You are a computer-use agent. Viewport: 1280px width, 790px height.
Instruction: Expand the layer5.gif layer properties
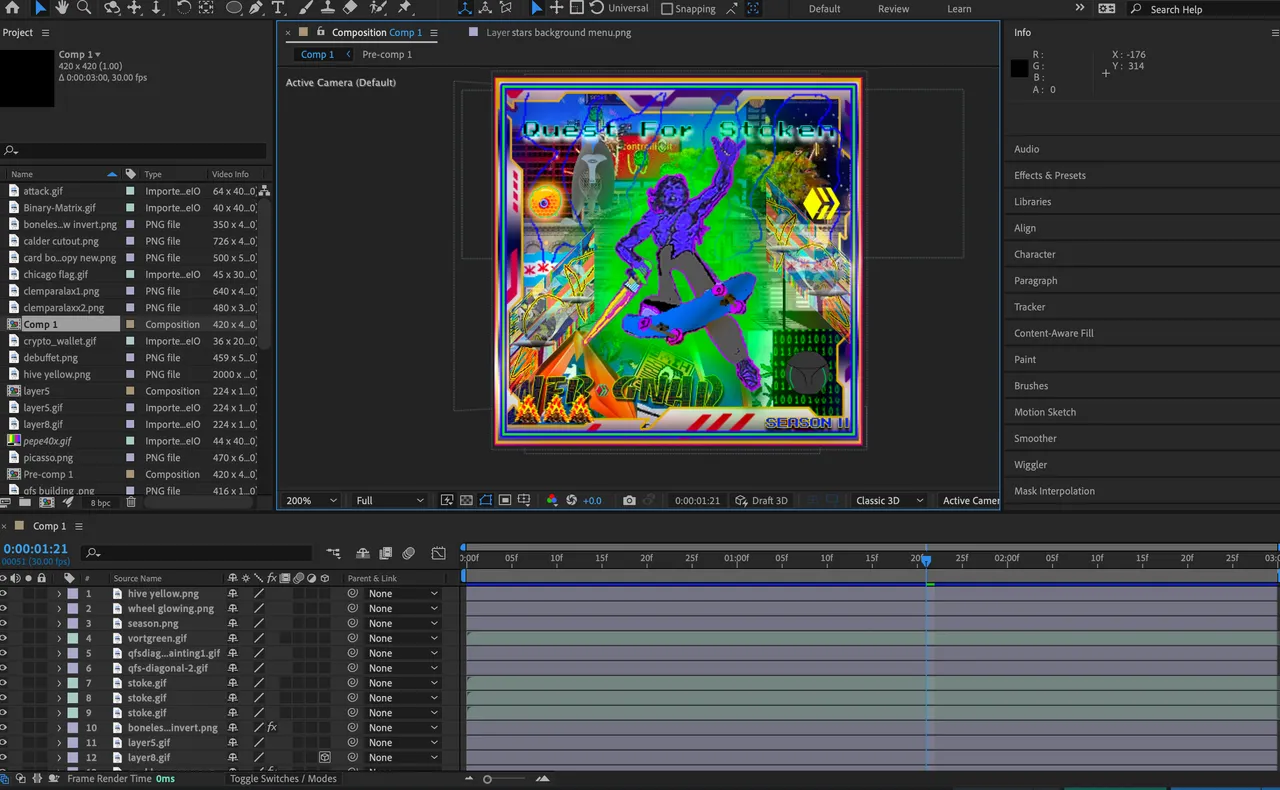click(58, 743)
